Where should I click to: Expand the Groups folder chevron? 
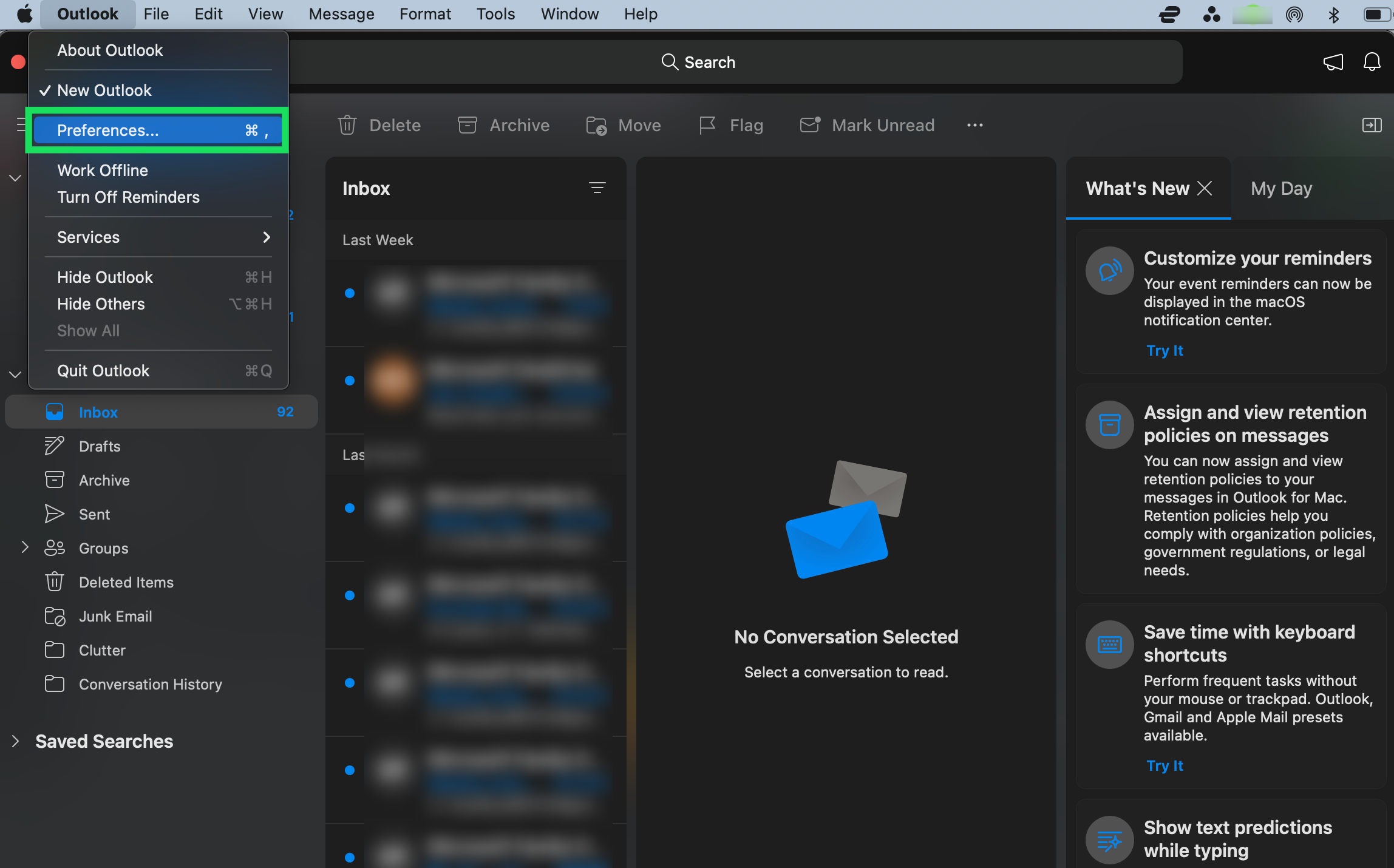[x=25, y=548]
